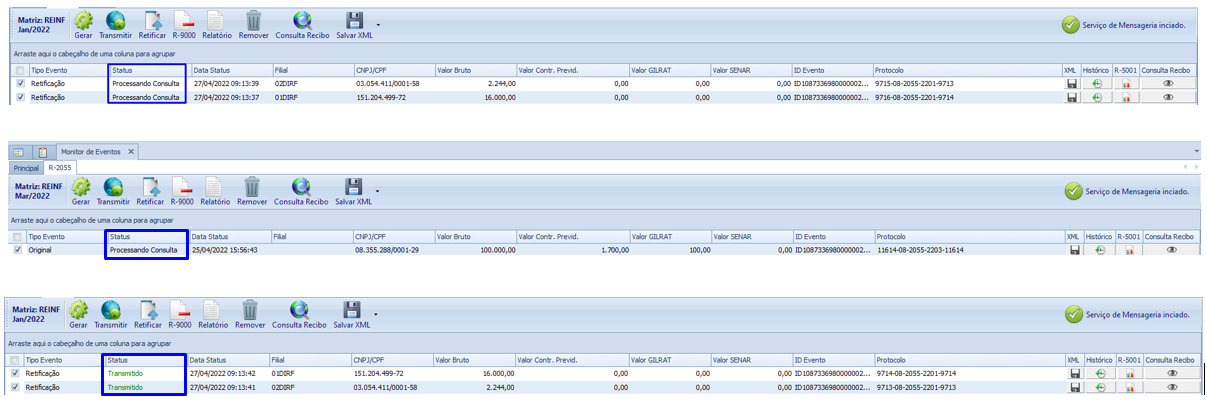Click the checklist icon tab beside Monitor de Eventos

coord(43,152)
